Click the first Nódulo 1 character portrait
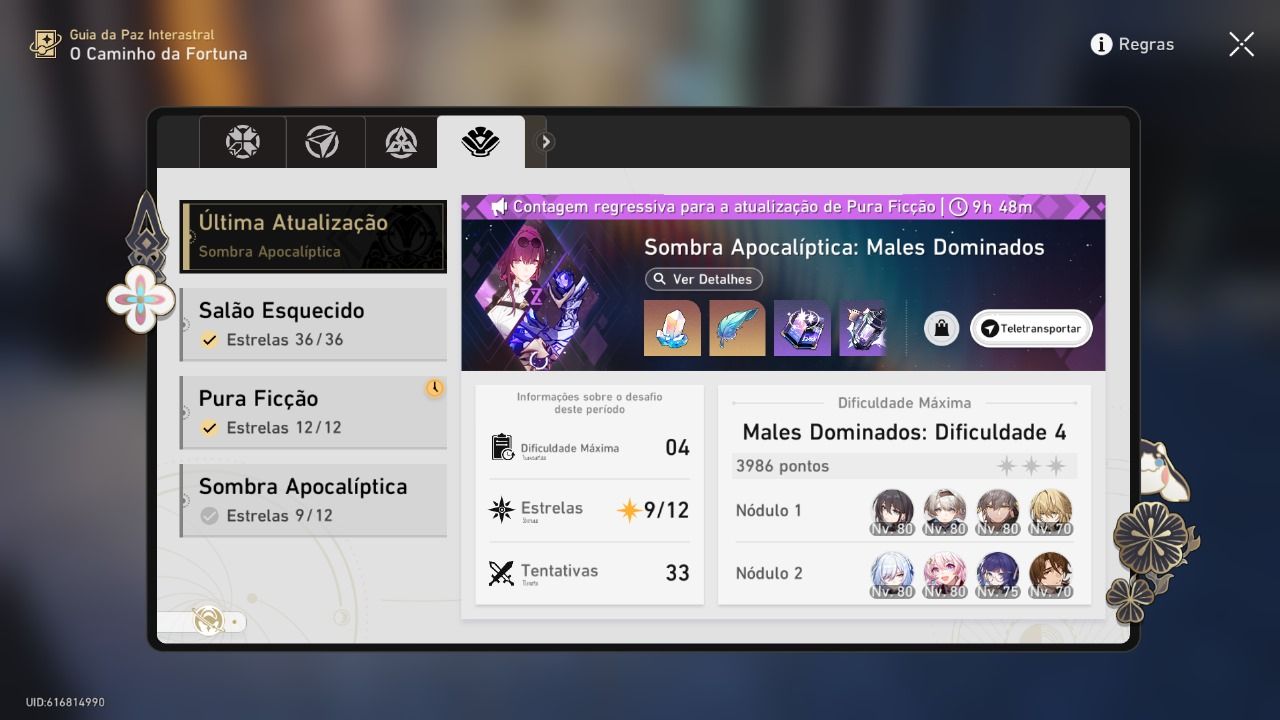This screenshot has height=720, width=1280. tap(892, 511)
